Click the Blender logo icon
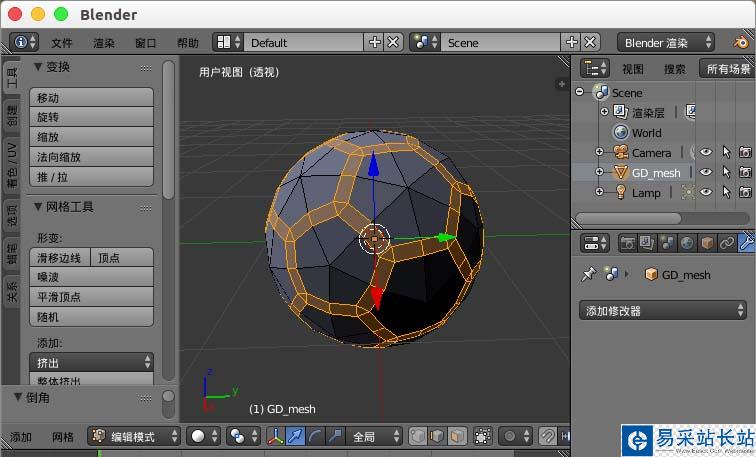Image resolution: width=756 pixels, height=457 pixels. point(741,42)
